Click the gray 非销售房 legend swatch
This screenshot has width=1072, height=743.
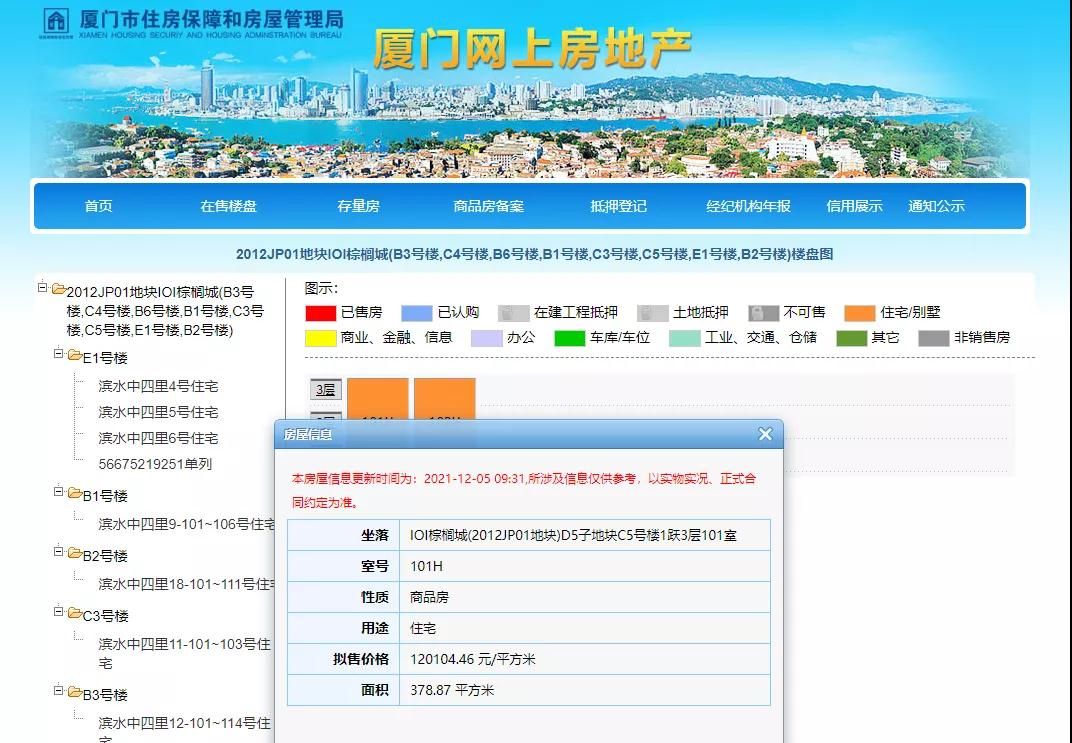[934, 338]
